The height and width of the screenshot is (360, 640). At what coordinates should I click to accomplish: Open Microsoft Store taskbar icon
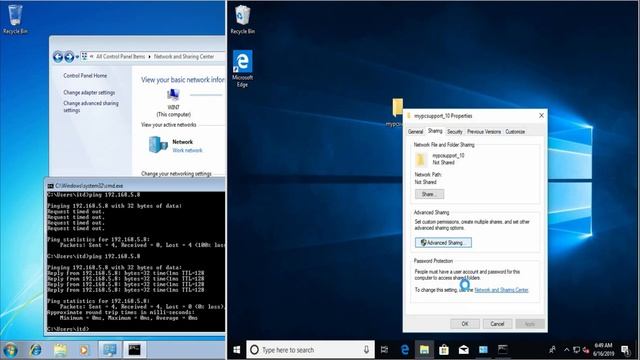coord(444,350)
